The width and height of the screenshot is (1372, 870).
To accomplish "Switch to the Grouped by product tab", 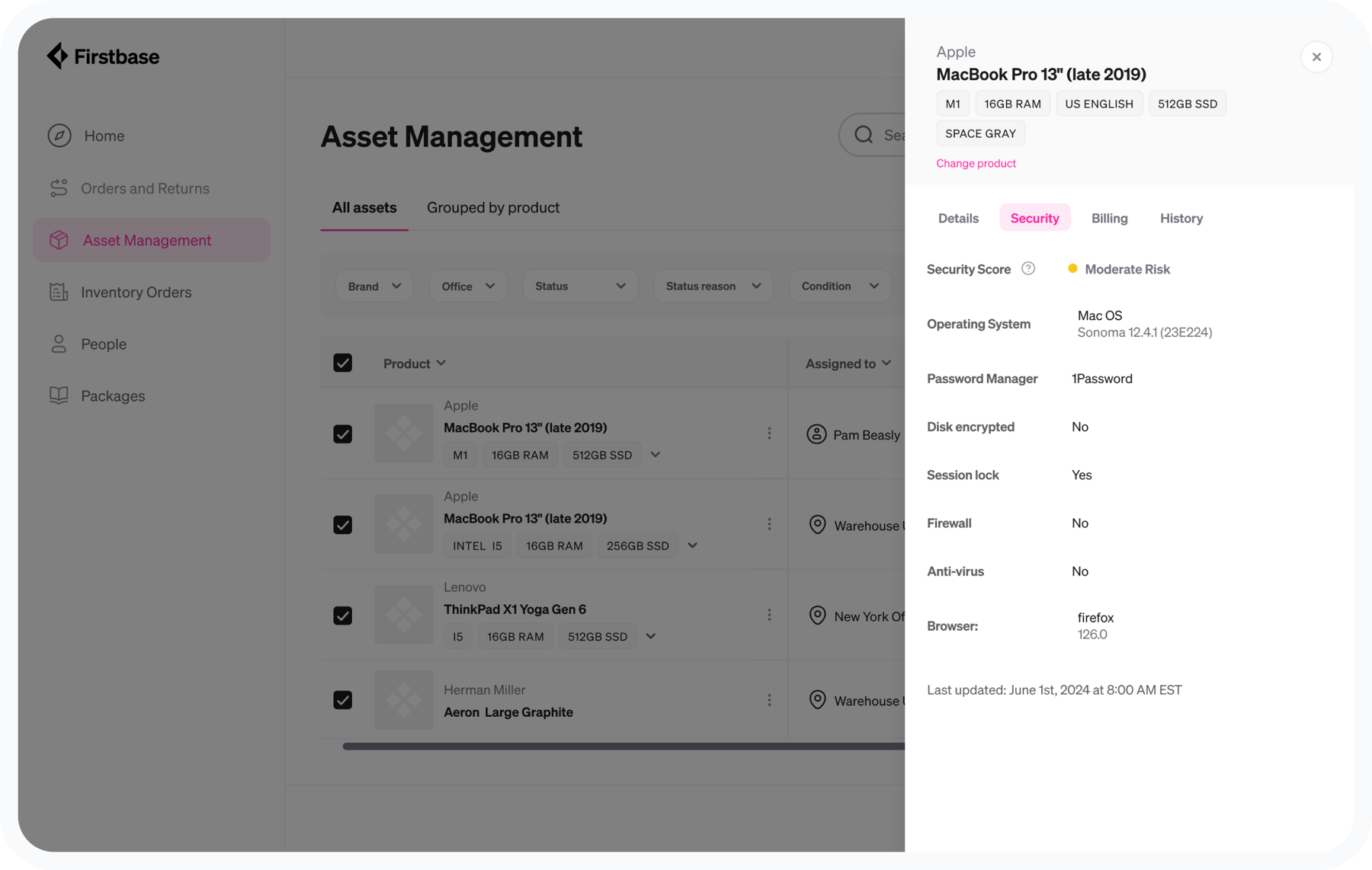I will click(x=492, y=207).
